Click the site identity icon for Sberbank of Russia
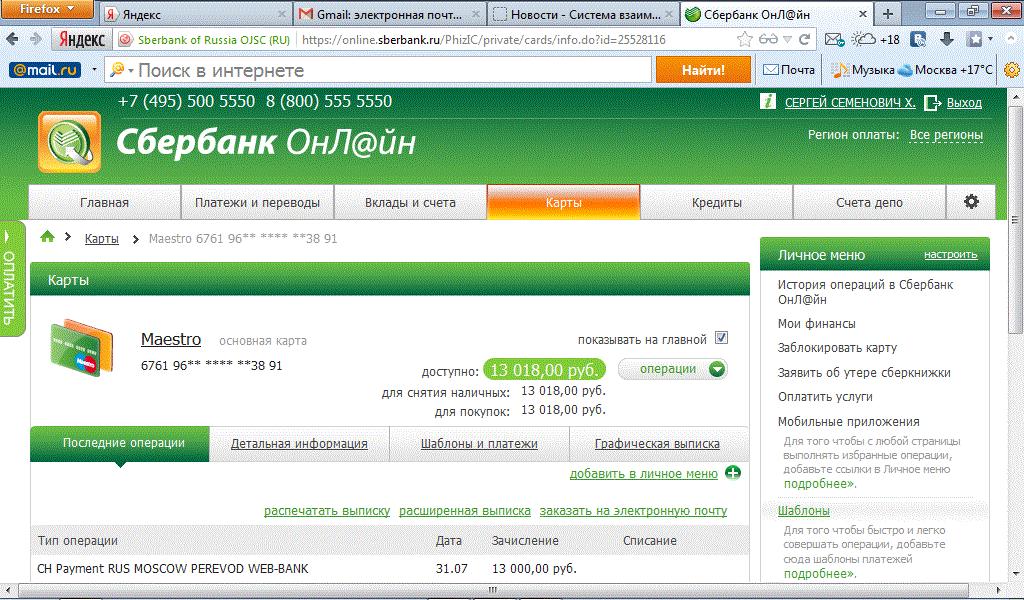Screen dimensions: 1024x600 click(x=125, y=40)
